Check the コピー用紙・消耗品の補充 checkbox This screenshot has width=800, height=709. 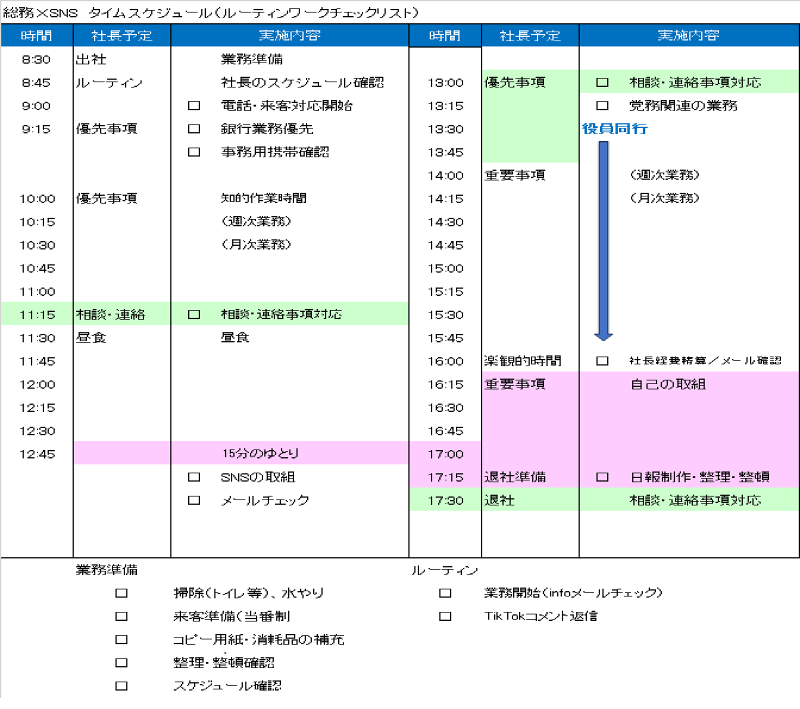coord(122,640)
